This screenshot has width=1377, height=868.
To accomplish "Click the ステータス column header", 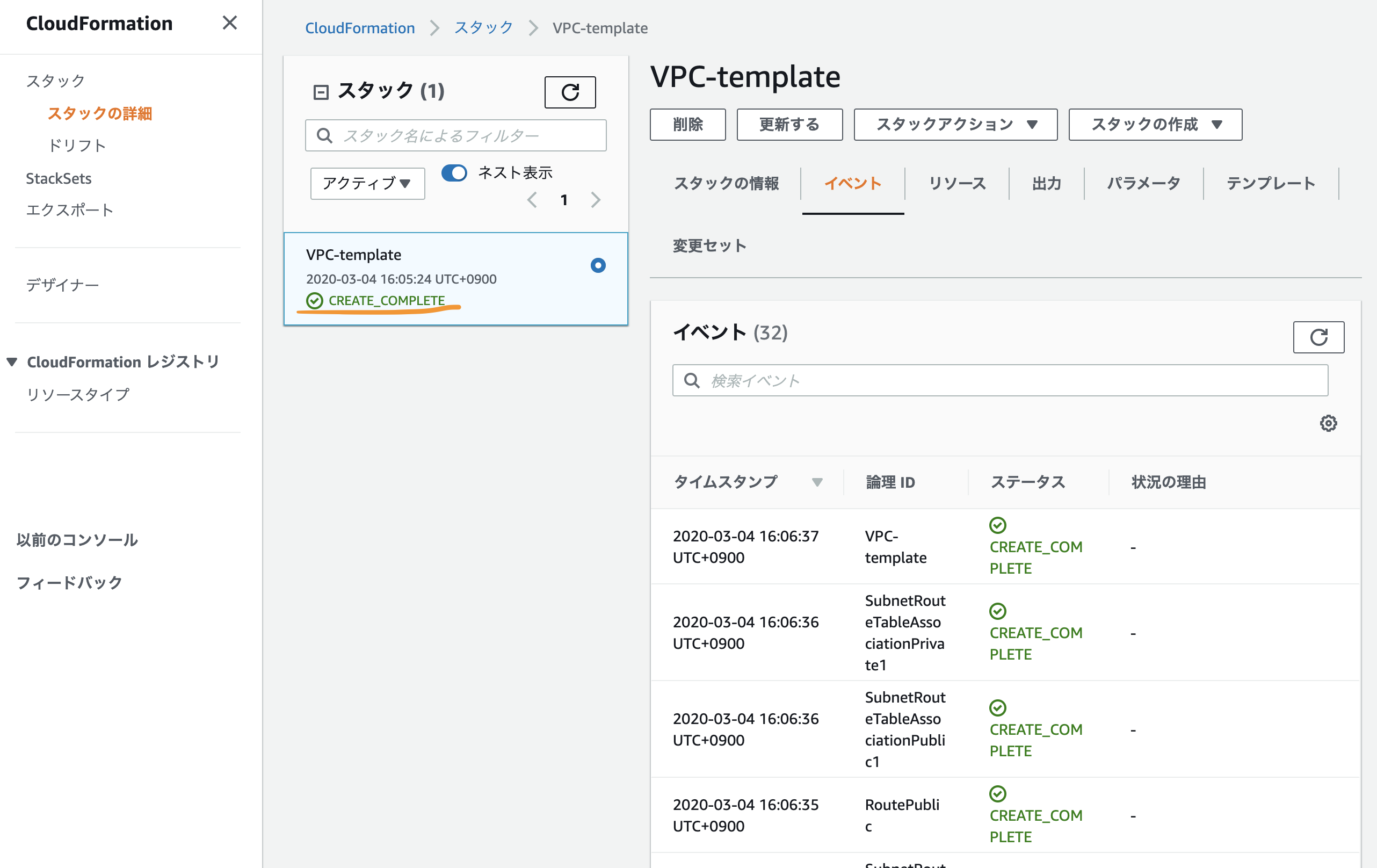I will tap(1027, 482).
